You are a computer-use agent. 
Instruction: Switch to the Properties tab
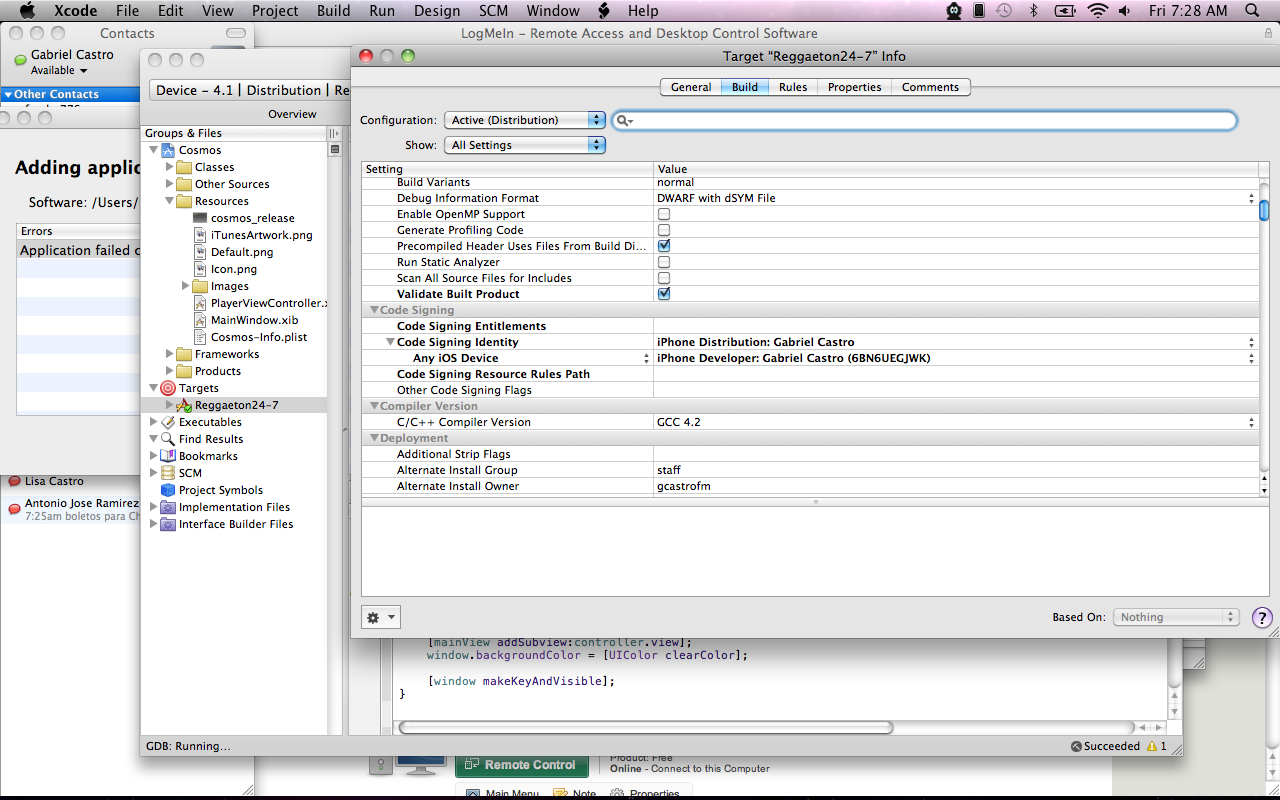pyautogui.click(x=854, y=87)
